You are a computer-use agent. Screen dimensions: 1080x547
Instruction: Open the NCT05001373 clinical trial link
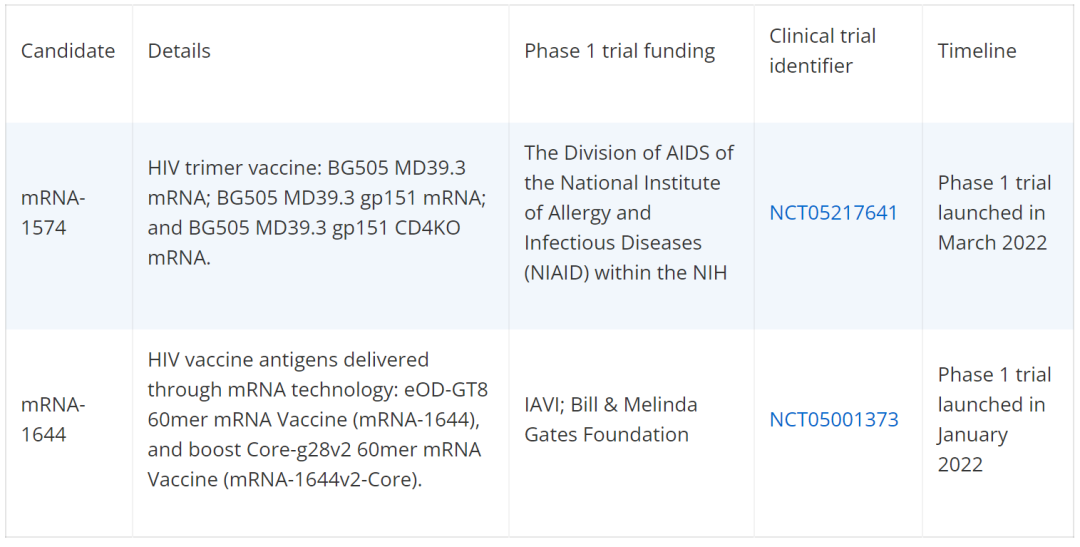[833, 420]
